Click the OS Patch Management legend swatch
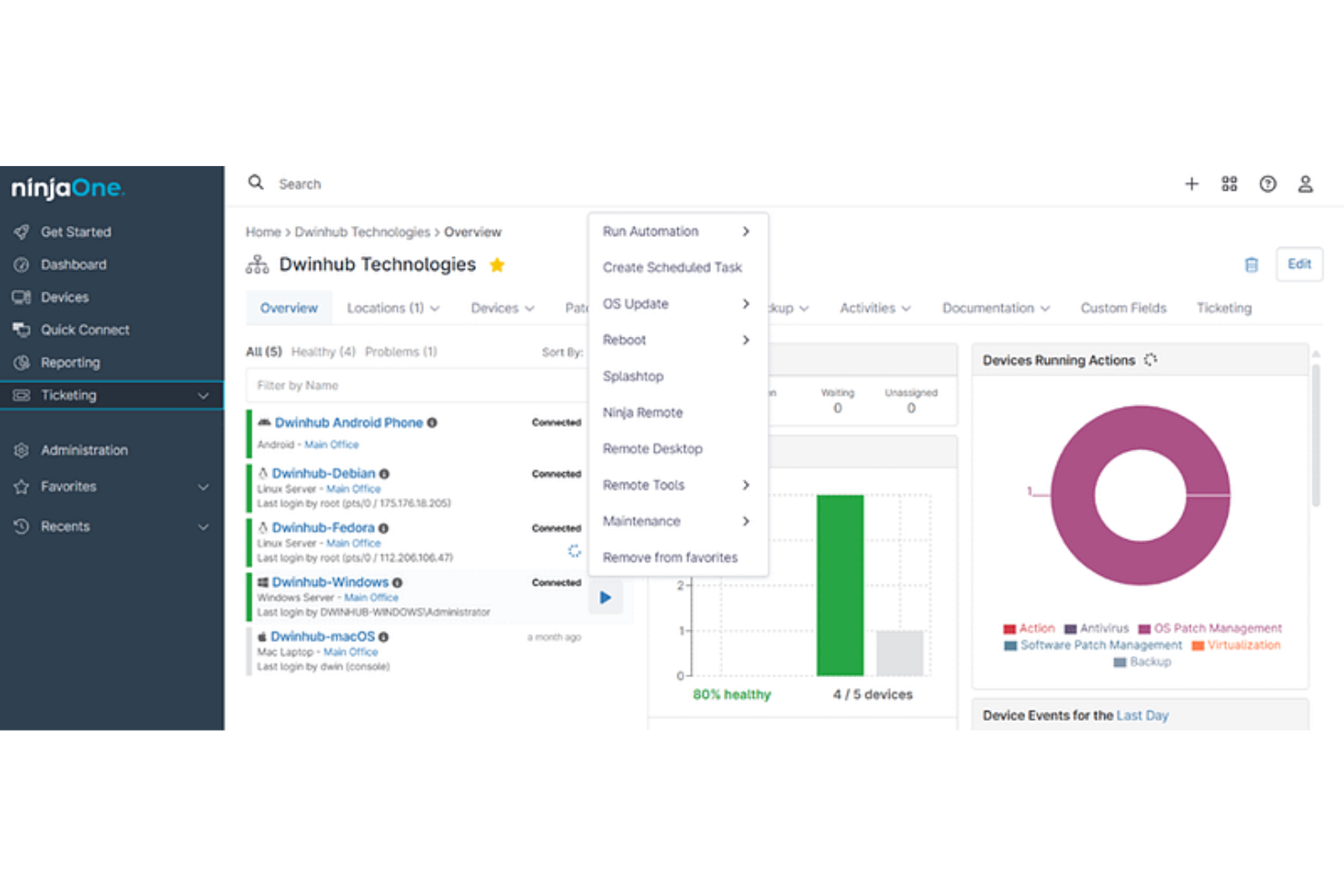 pos(1144,629)
